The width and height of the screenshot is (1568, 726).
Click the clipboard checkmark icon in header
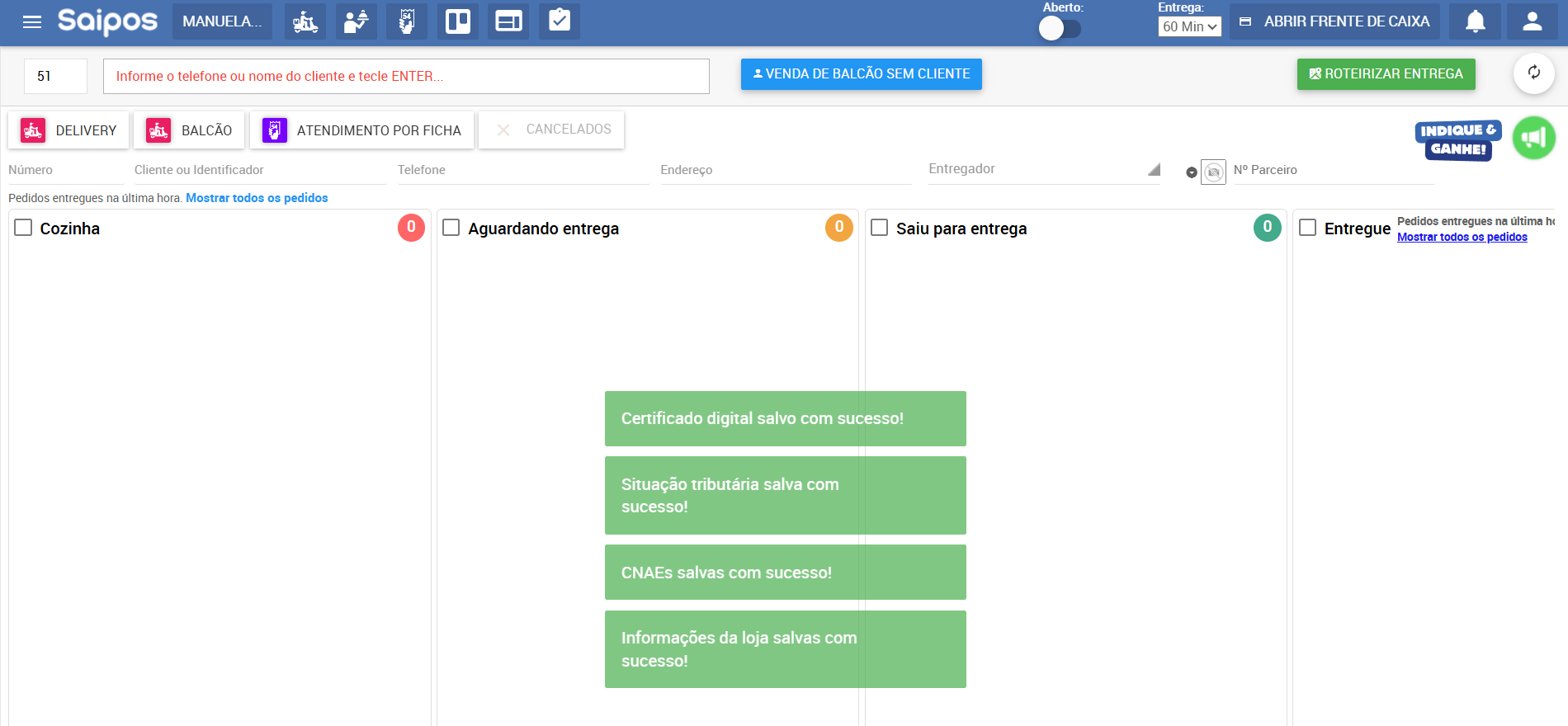click(x=560, y=21)
